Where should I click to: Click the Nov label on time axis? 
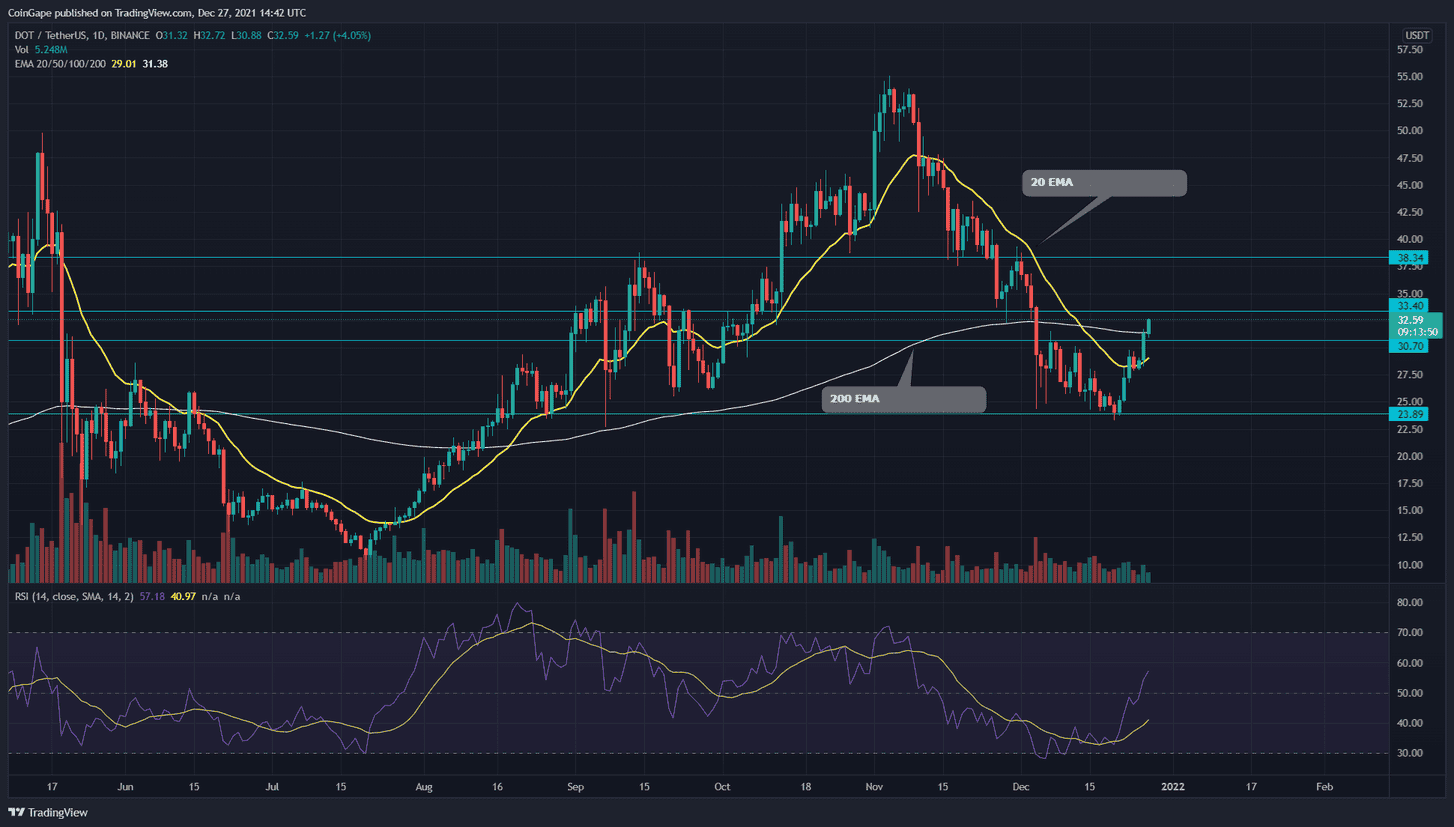pos(875,788)
